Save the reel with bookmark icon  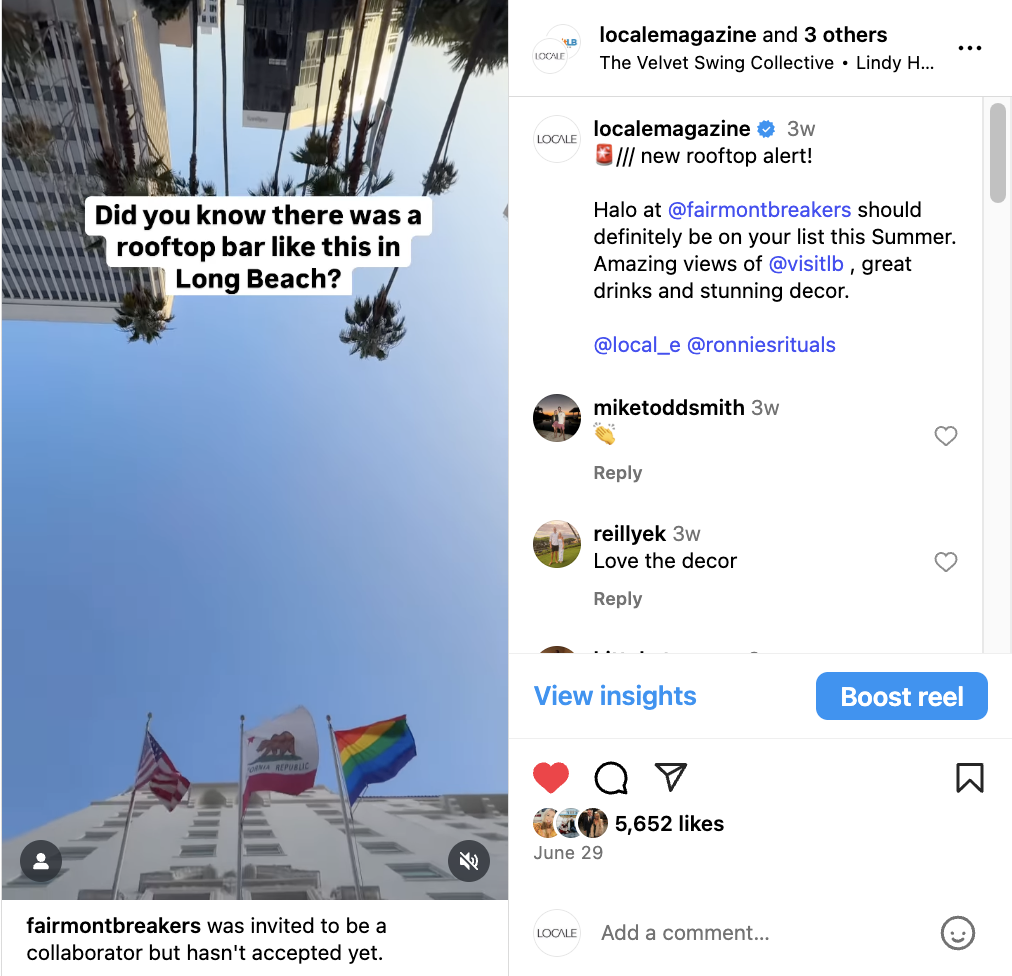(x=969, y=777)
